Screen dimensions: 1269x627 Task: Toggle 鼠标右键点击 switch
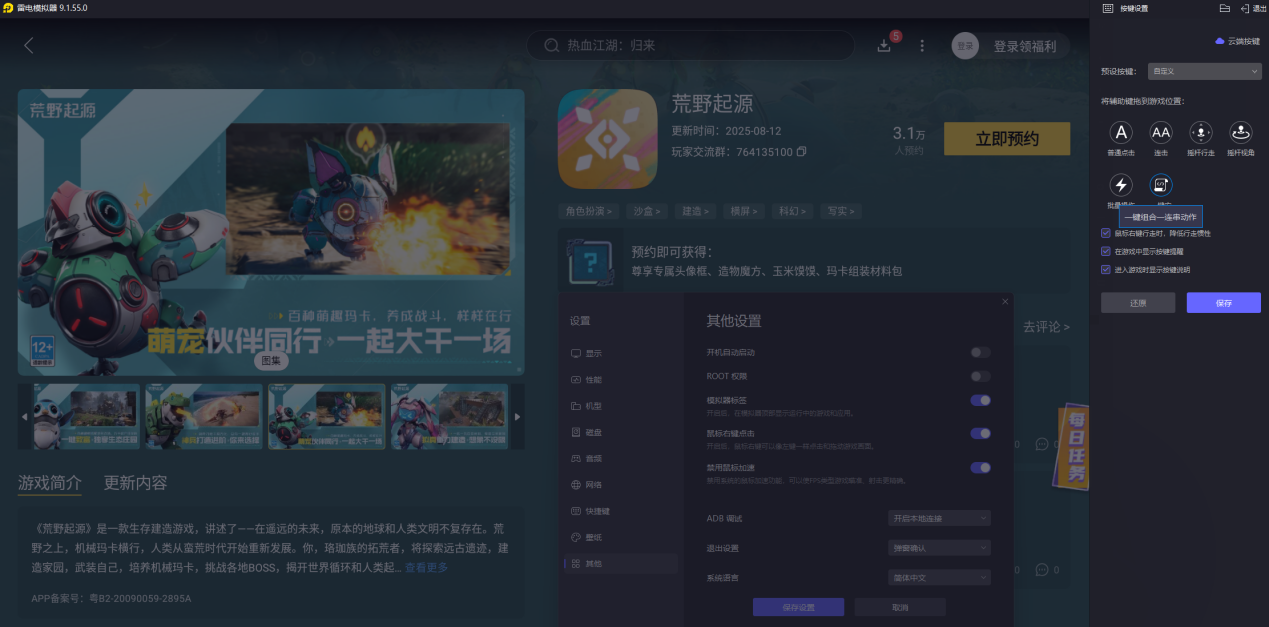(x=980, y=433)
